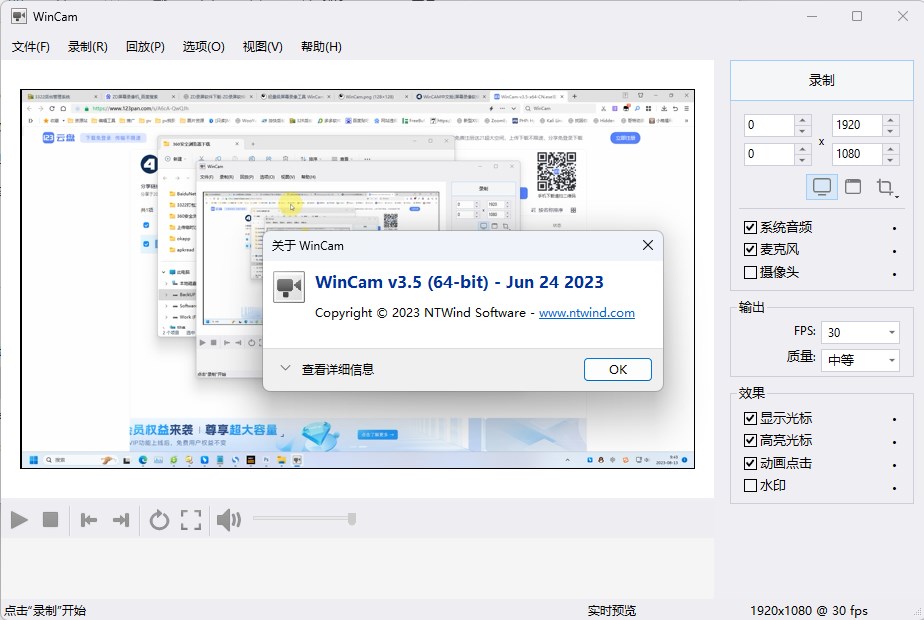Click OK in the About WinCam dialog

point(617,369)
